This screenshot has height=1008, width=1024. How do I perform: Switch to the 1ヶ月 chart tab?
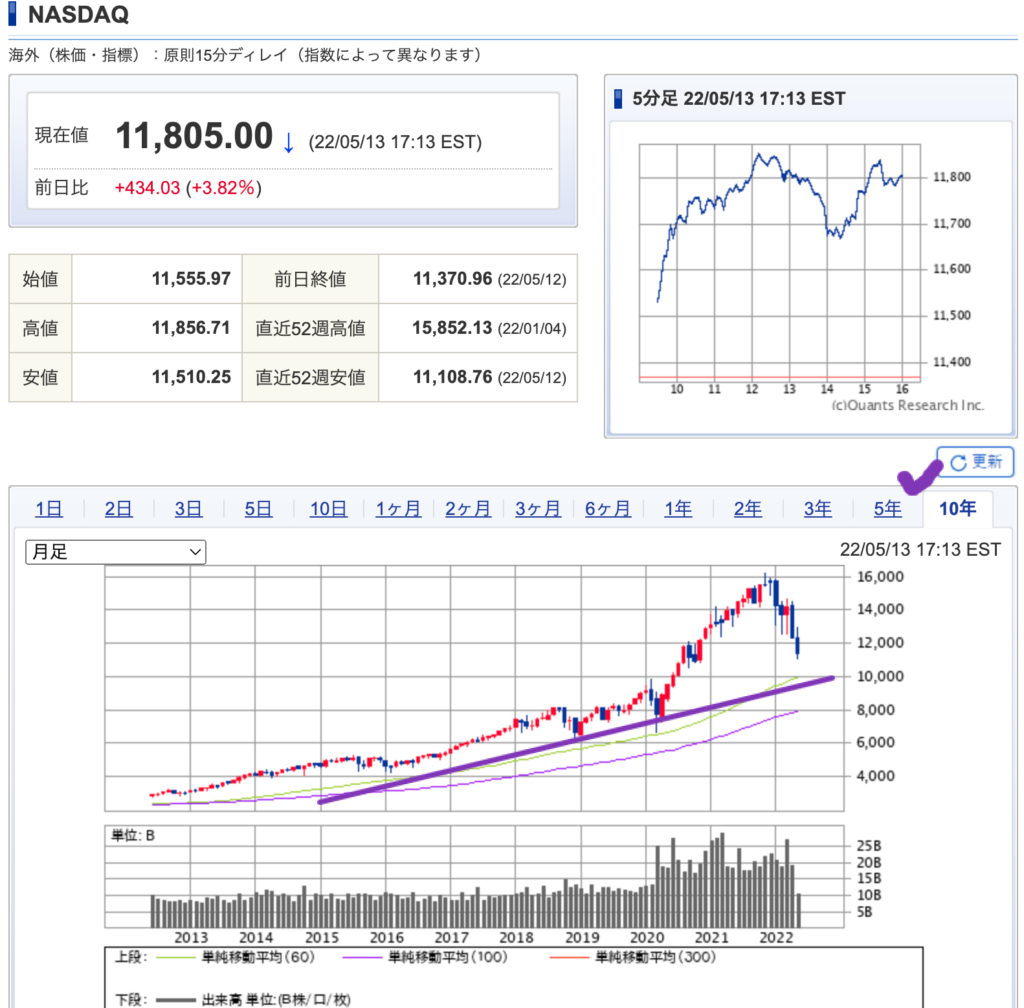pyautogui.click(x=398, y=509)
